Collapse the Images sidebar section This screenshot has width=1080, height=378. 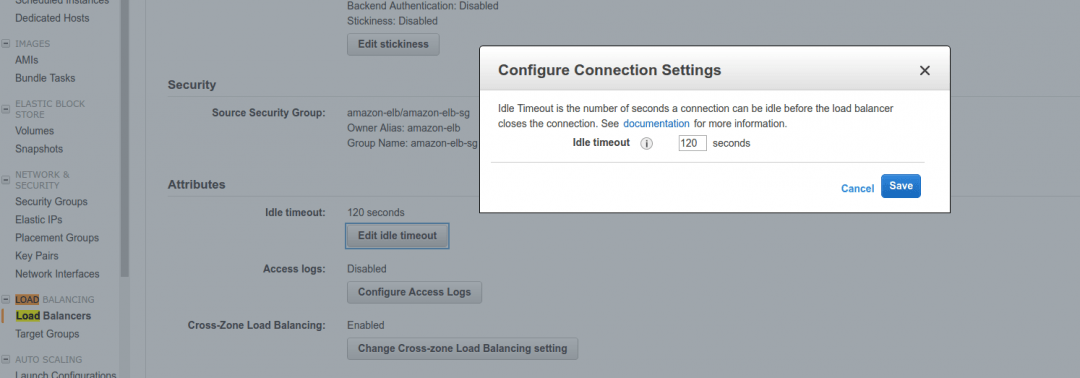click(x=6, y=43)
